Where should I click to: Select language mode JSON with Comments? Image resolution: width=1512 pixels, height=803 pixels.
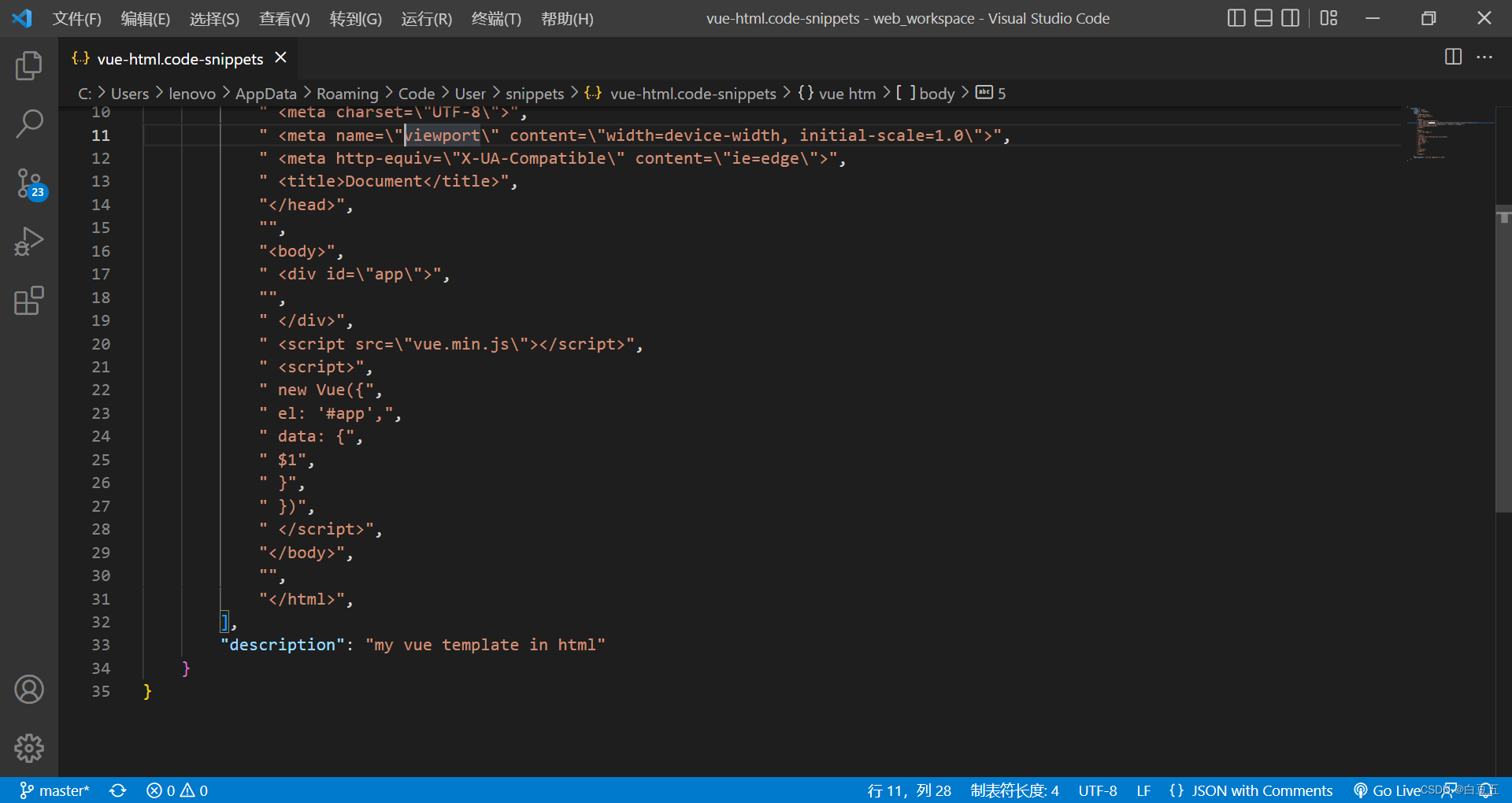pos(1251,790)
